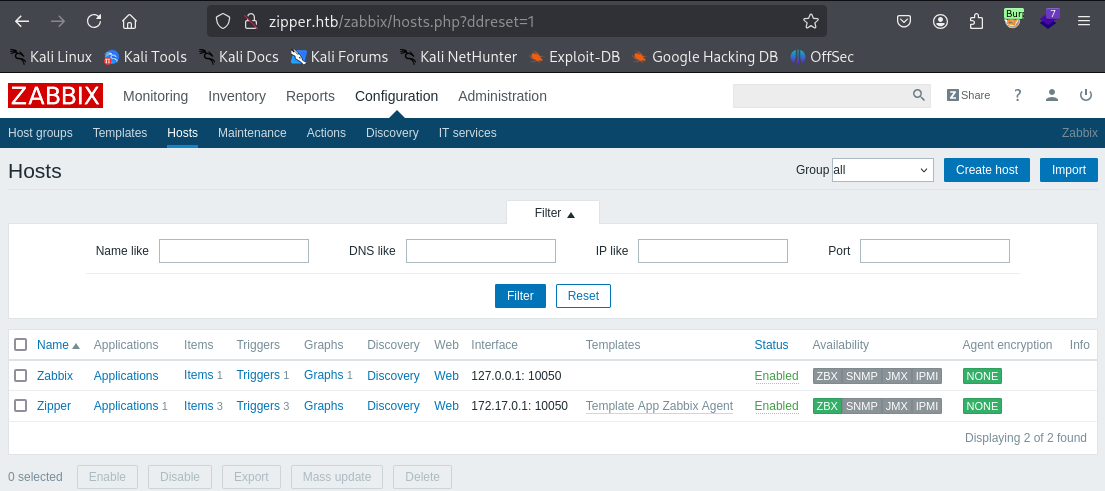
Task: Open Triggers link for Zabbix host
Action: coord(258,375)
